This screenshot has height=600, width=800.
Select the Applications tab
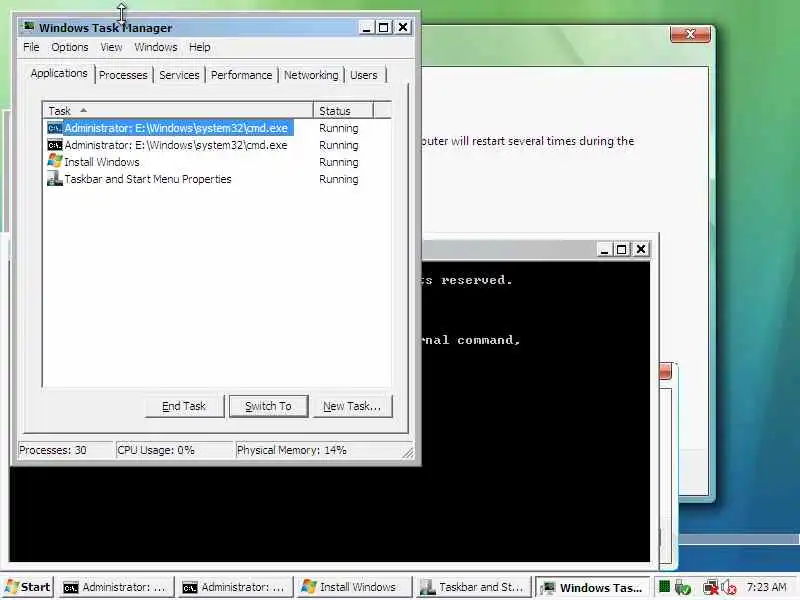pyautogui.click(x=59, y=73)
